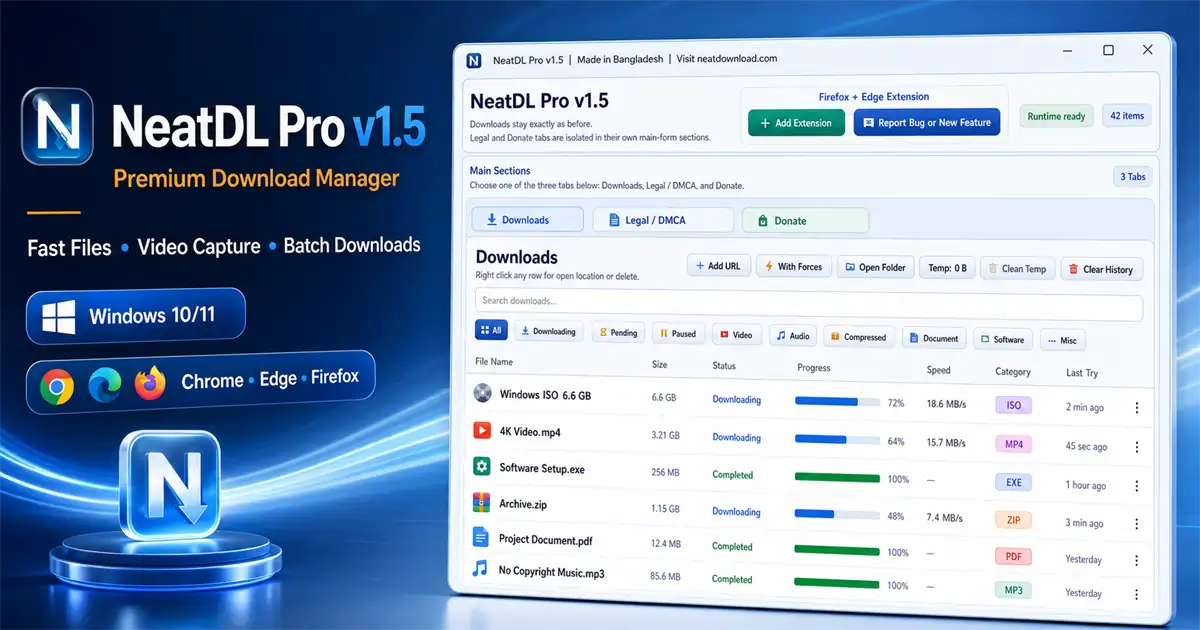Click the PDF category tag
This screenshot has height=630, width=1200.
pyautogui.click(x=1014, y=556)
